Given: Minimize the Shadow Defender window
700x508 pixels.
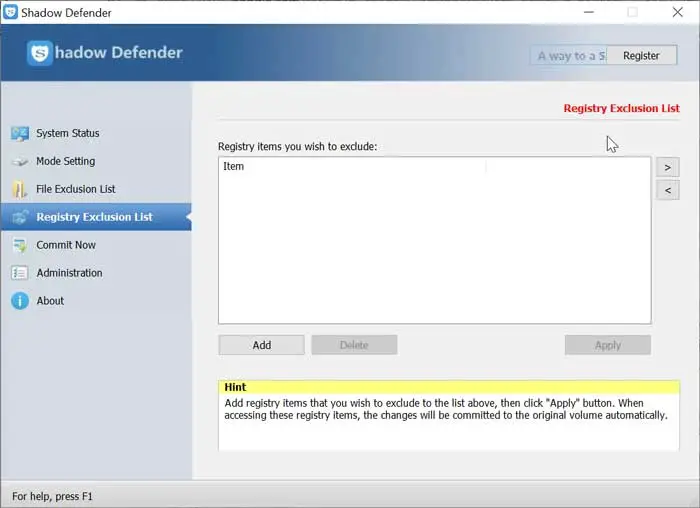Looking at the screenshot, I should (x=589, y=12).
